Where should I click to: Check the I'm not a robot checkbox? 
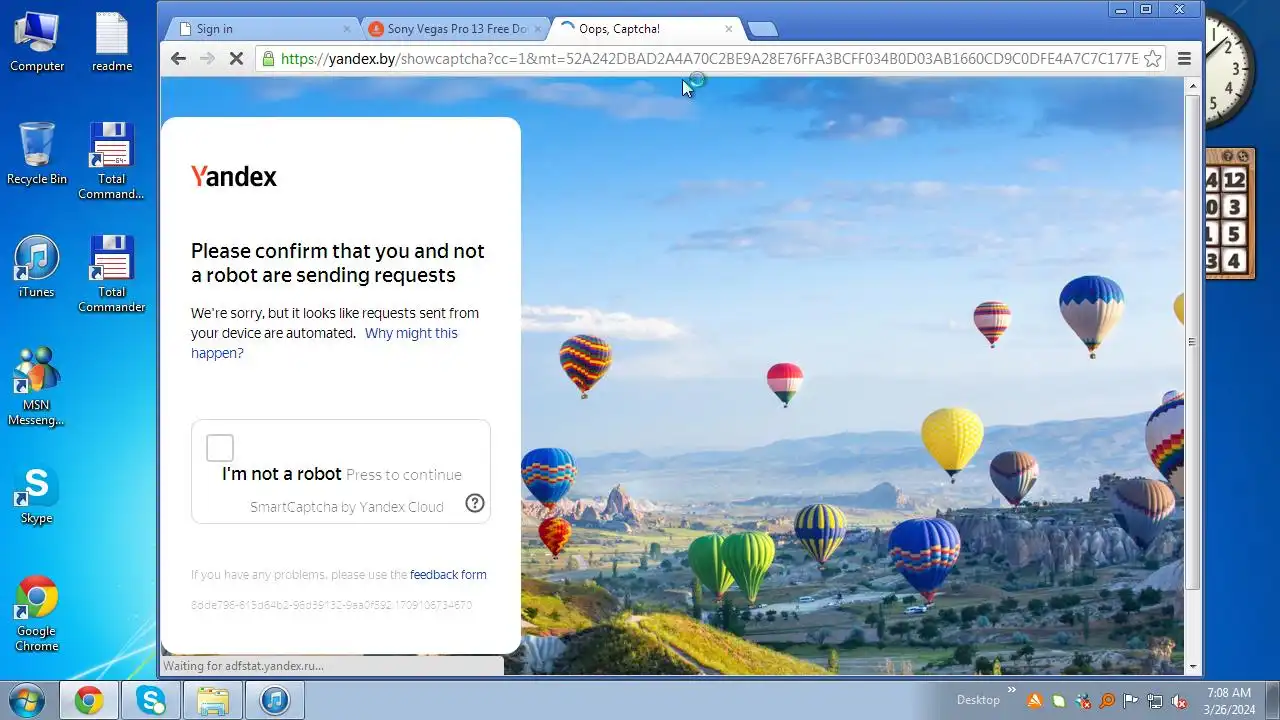pyautogui.click(x=220, y=448)
